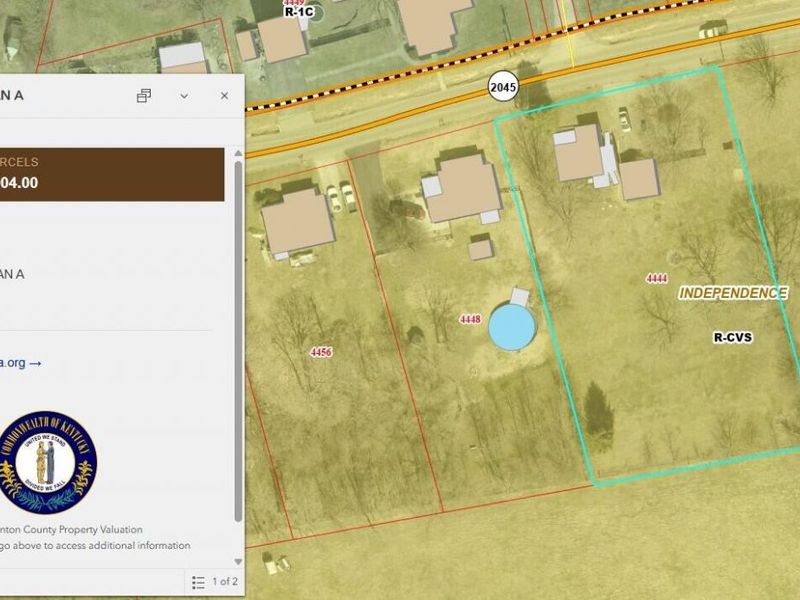800x600 pixels.
Task: Click the INDEPENDENCE city label
Action: click(733, 293)
